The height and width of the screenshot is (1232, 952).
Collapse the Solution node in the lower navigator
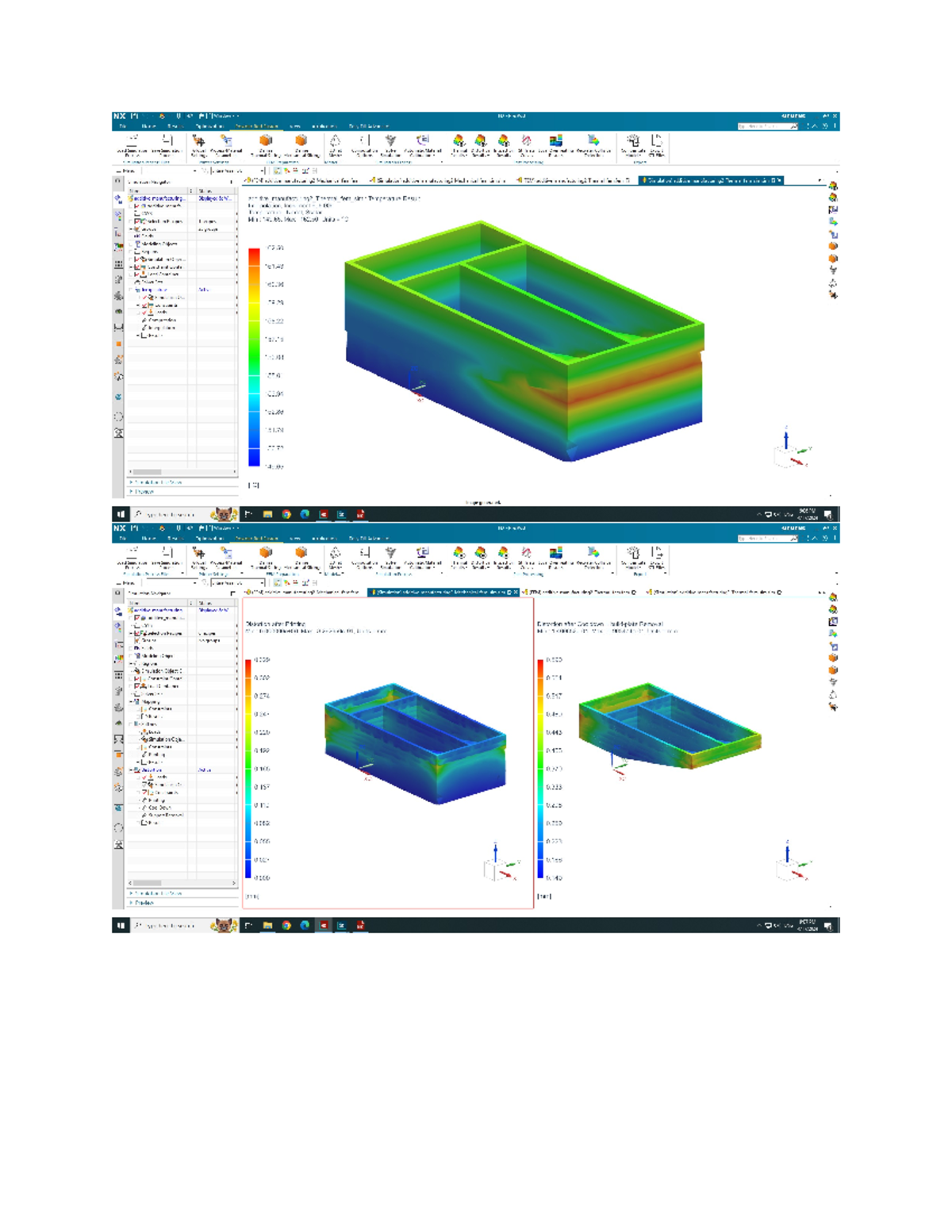click(x=132, y=770)
